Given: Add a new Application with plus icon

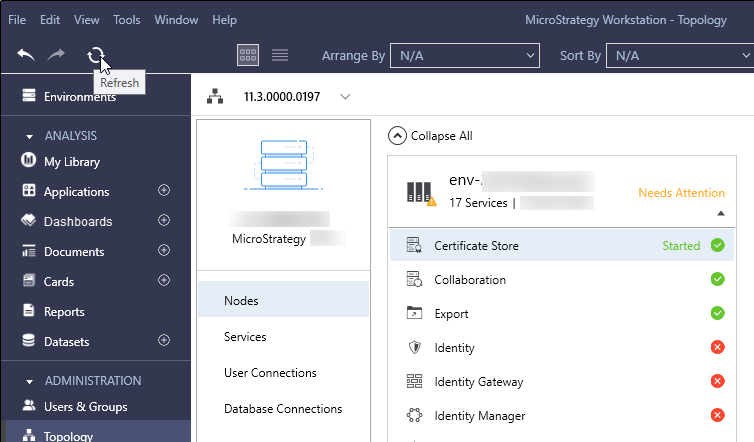Looking at the screenshot, I should click(164, 191).
